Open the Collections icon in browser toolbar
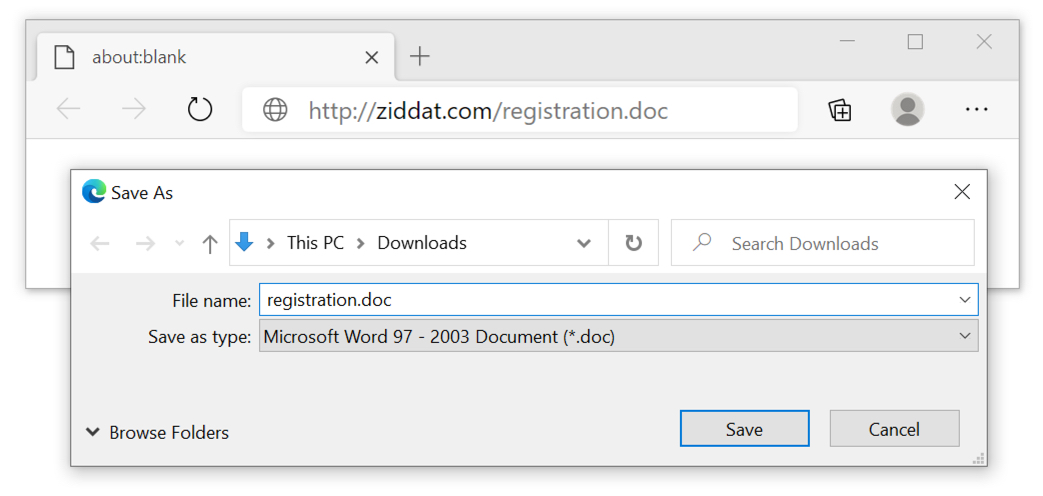Image resolution: width=1043 pixels, height=496 pixels. pos(839,110)
